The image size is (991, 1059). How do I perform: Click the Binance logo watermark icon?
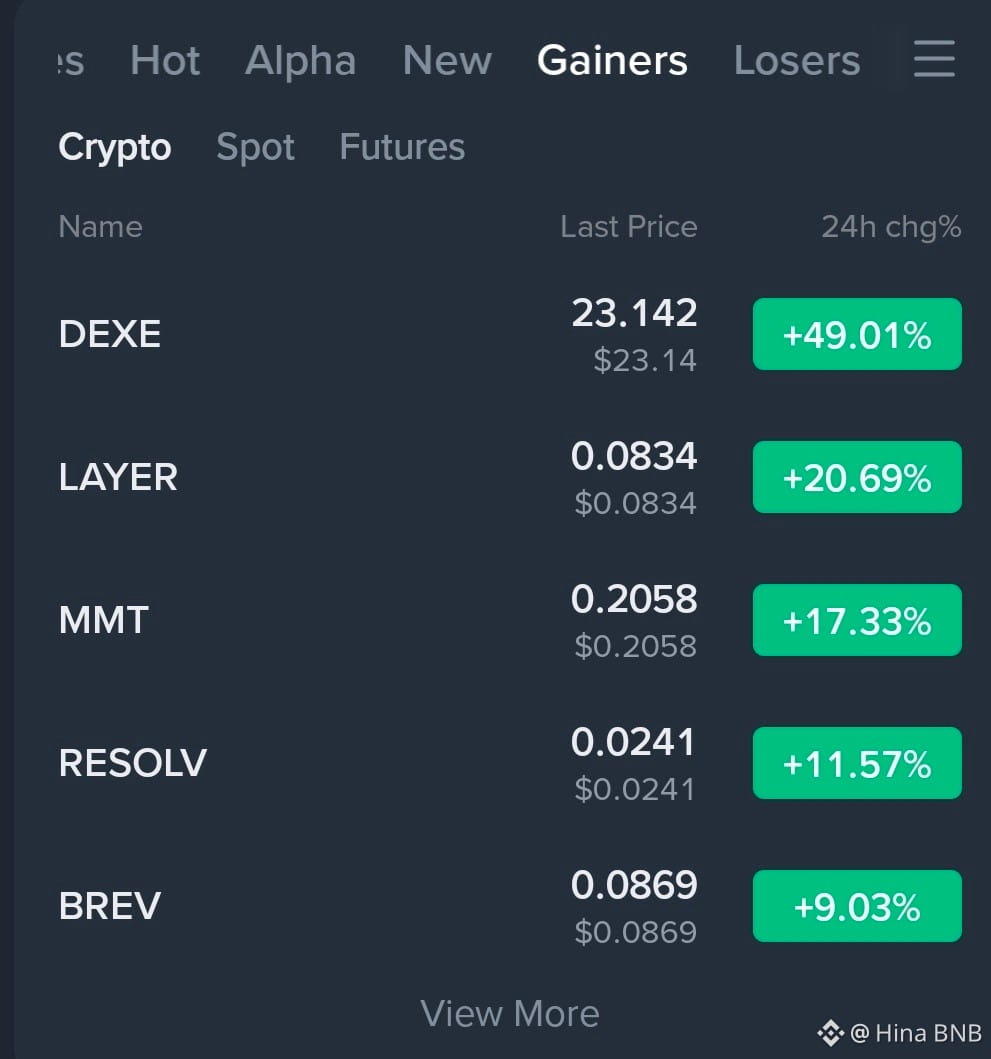click(830, 1033)
